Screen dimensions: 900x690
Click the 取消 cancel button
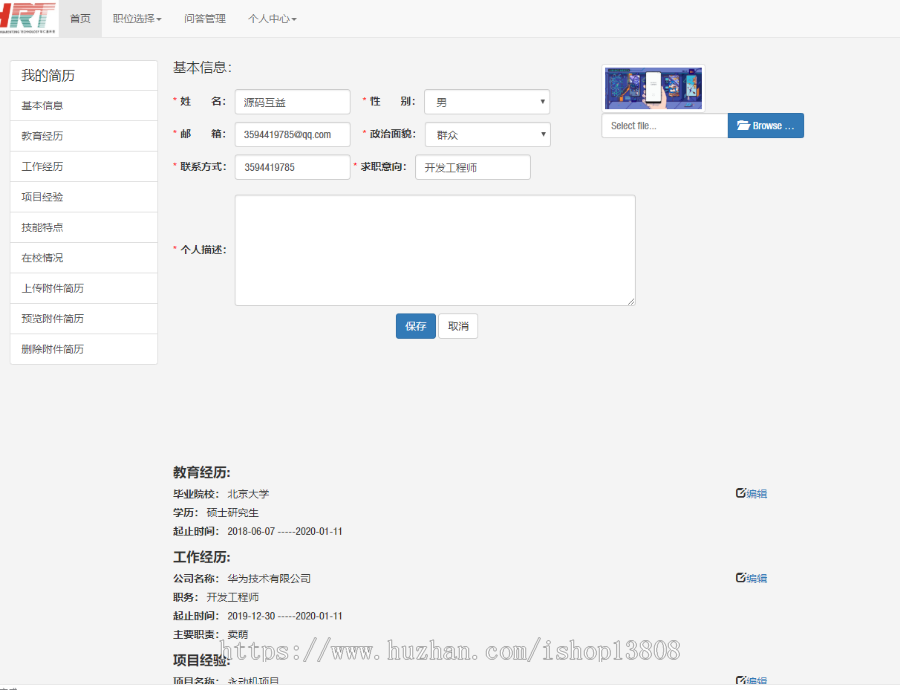[x=458, y=326]
